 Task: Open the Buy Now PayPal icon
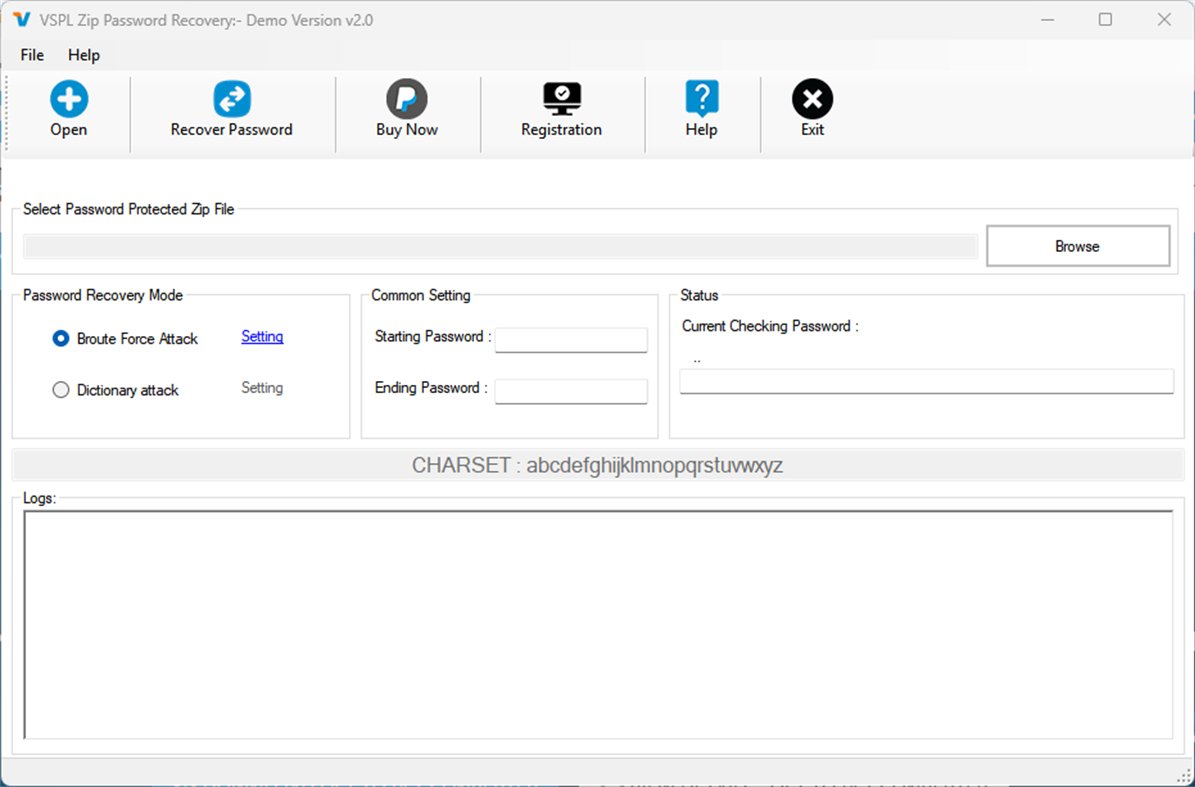406,99
